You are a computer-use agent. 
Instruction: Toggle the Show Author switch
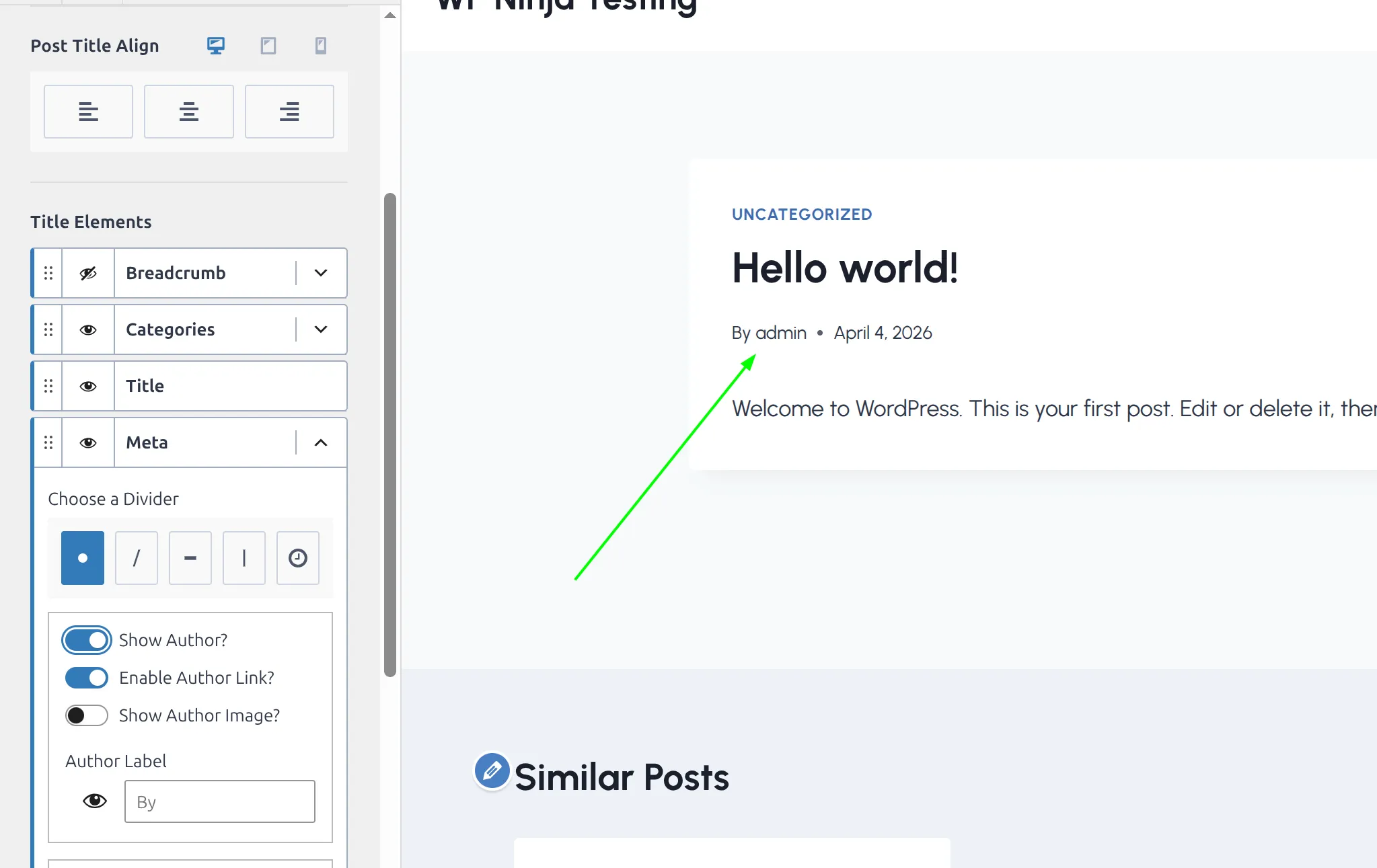point(87,640)
